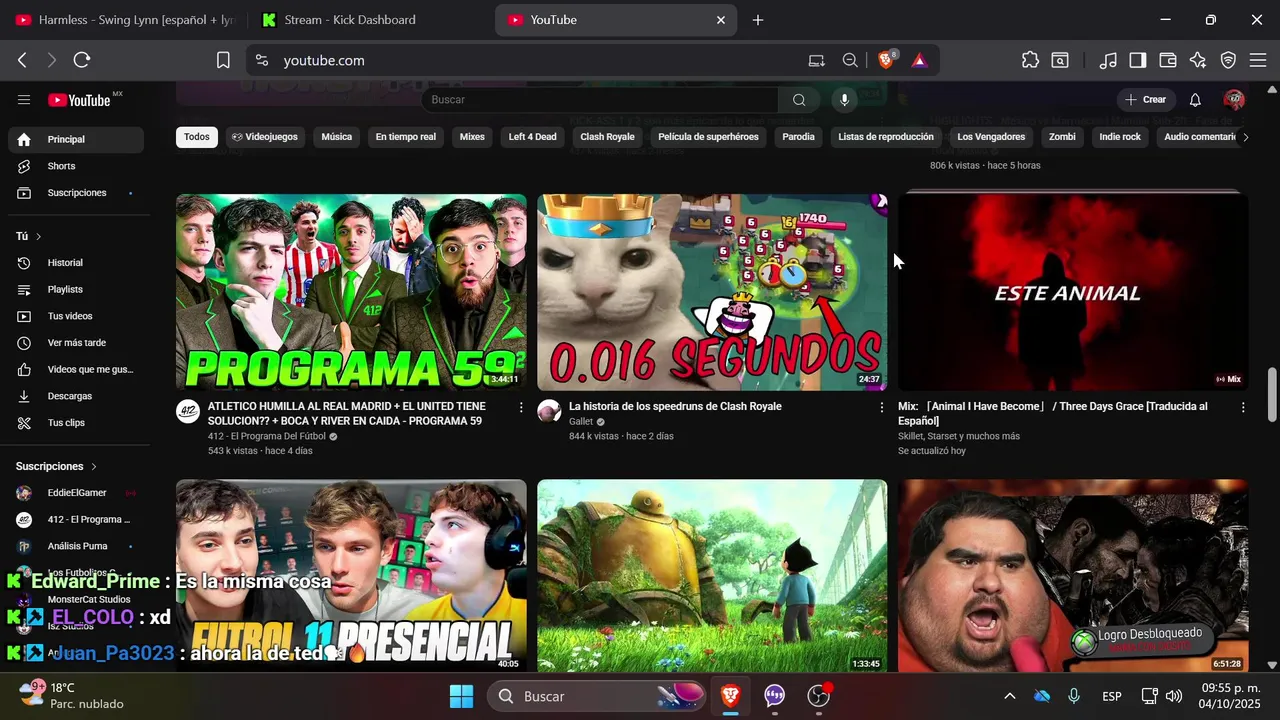Screen dimensions: 1280x720
Task: Open the account avatar menu
Action: 1234,99
